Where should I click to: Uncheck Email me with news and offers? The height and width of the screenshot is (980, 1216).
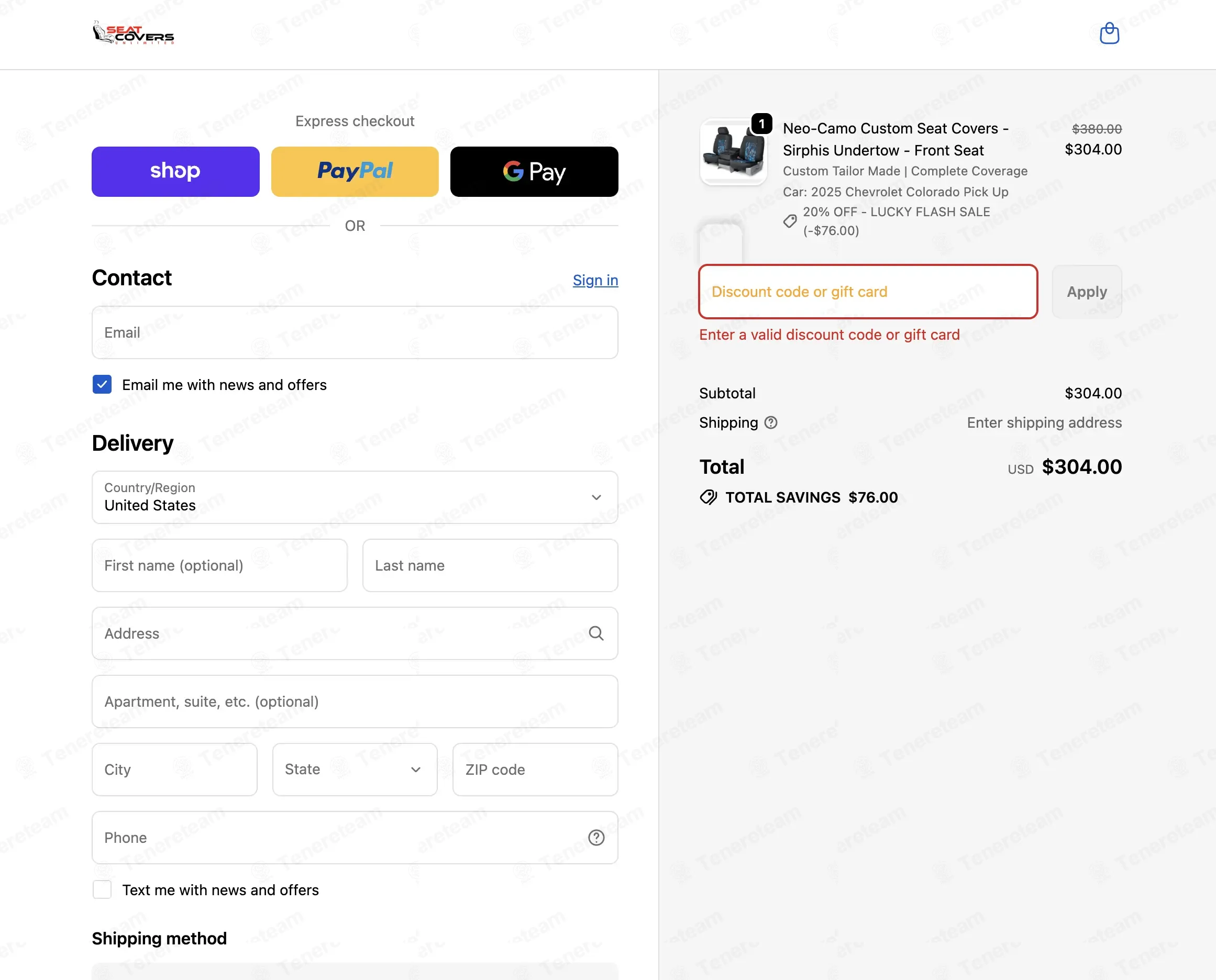102,384
